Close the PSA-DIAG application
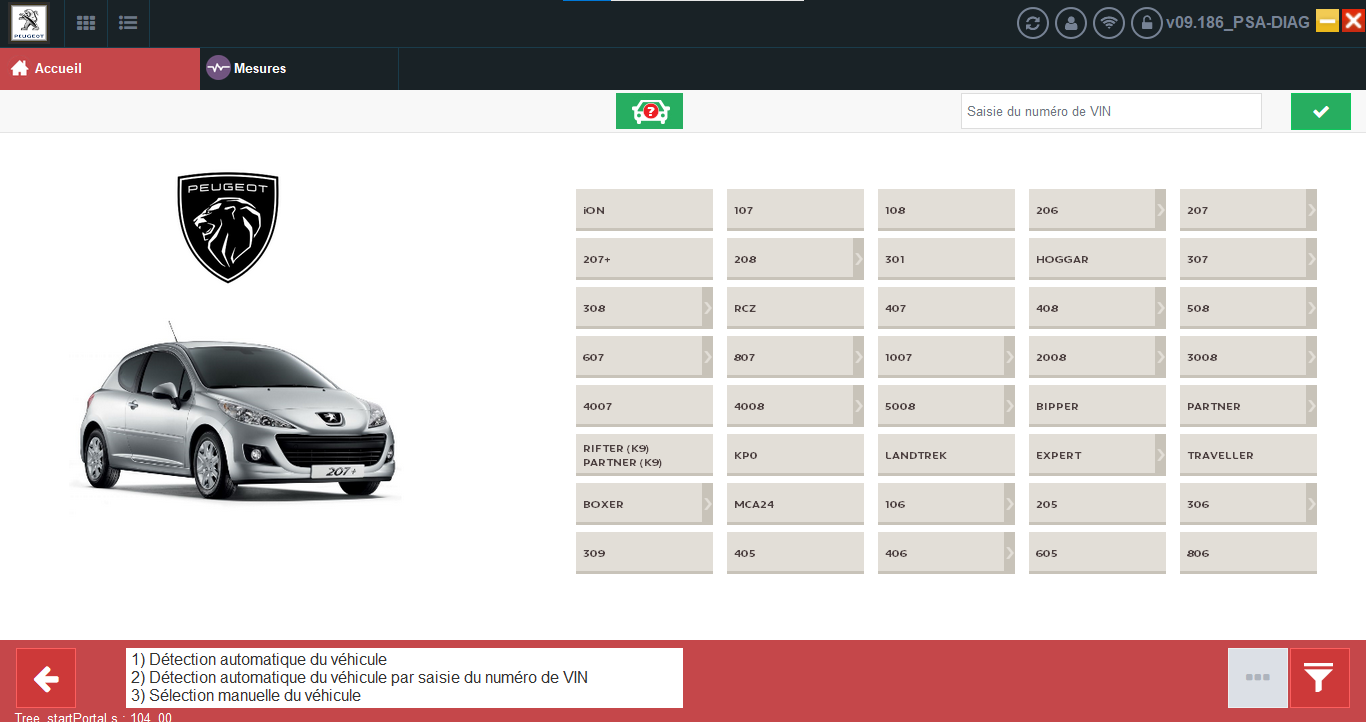 (1353, 21)
